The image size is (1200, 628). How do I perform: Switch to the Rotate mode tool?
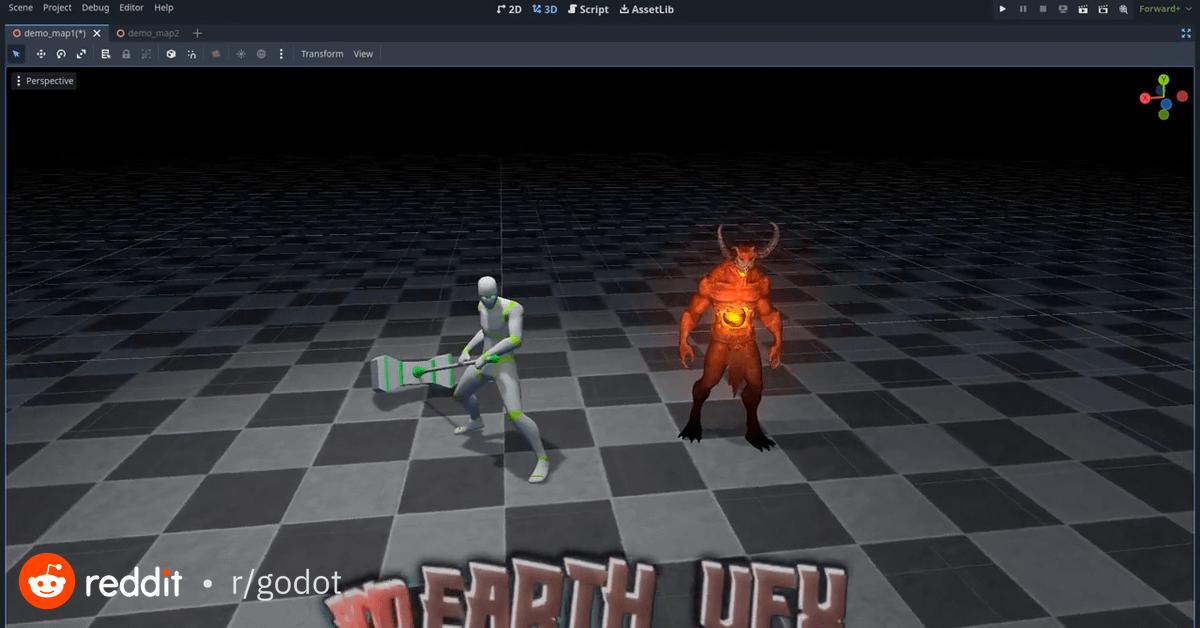pos(61,54)
